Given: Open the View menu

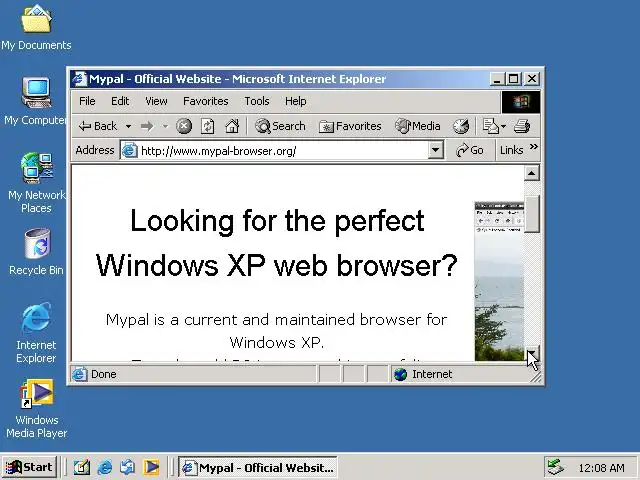Looking at the screenshot, I should (156, 101).
